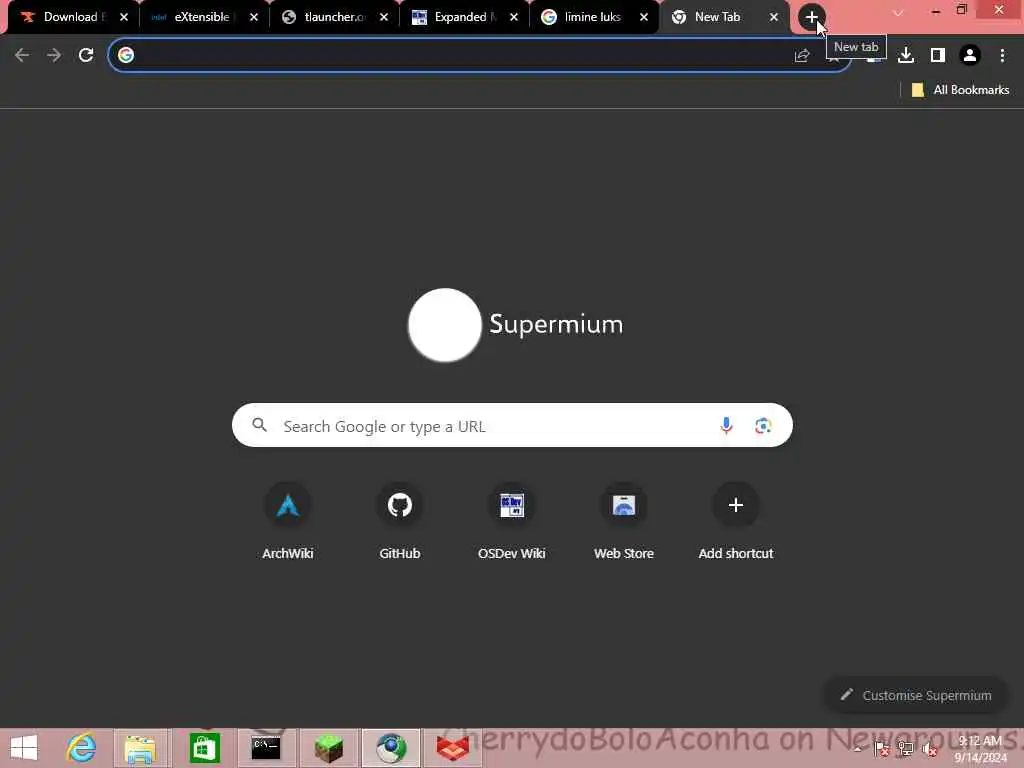The height and width of the screenshot is (768, 1024).
Task: Go forward to the next page
Action: (x=54, y=55)
